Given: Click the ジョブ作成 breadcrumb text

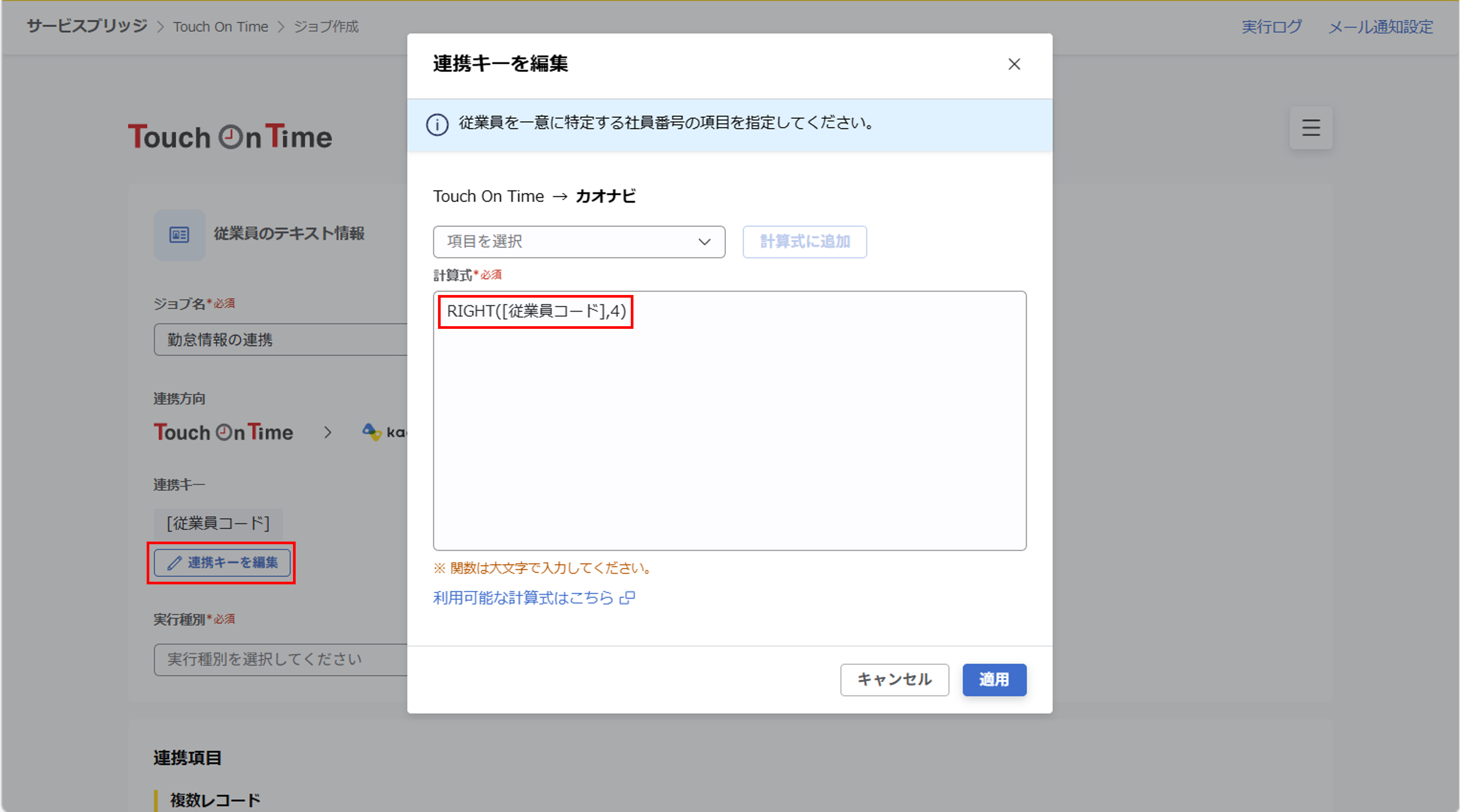Looking at the screenshot, I should pyautogui.click(x=326, y=27).
